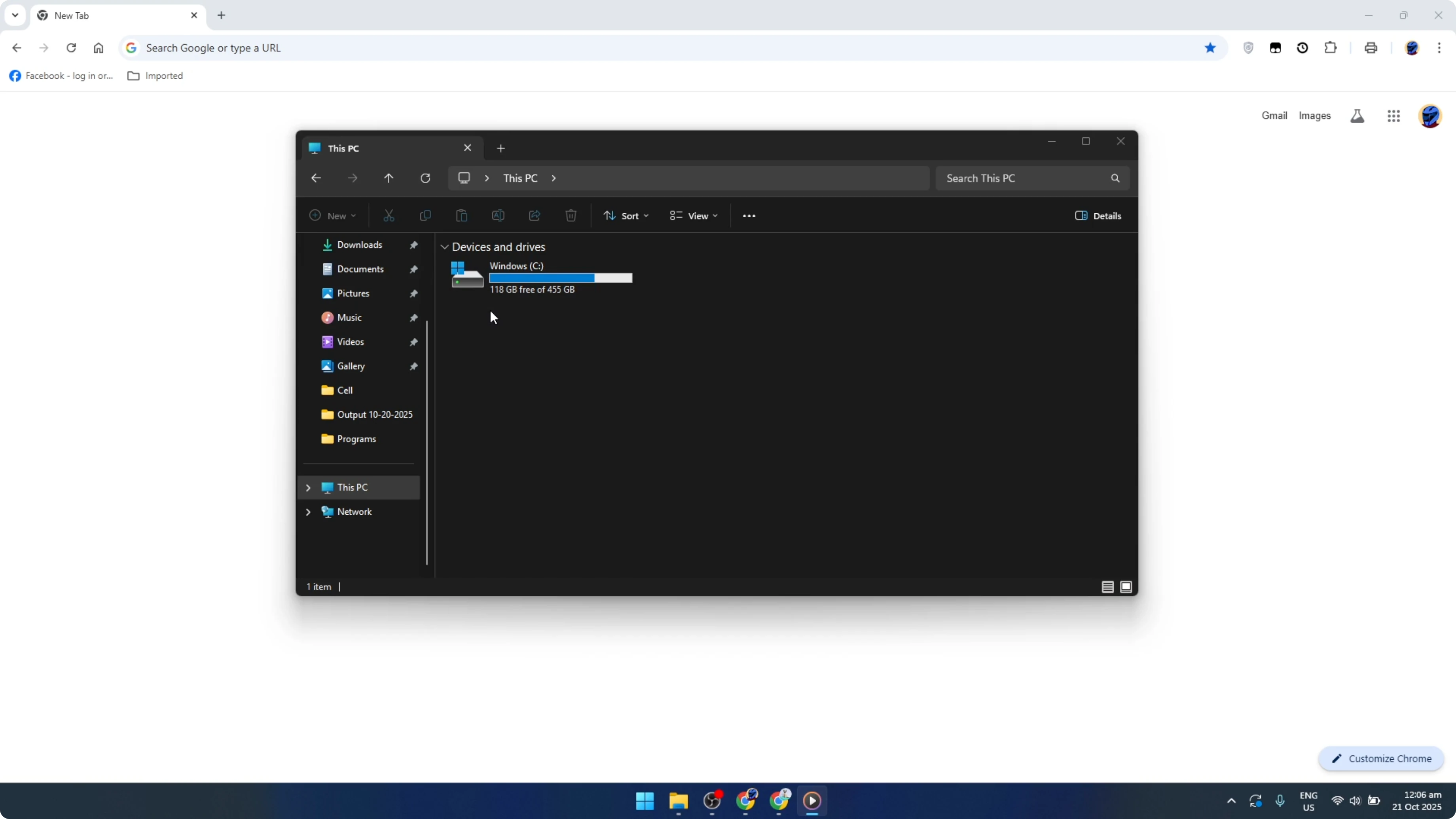Unpin Pictures via its pin icon
Viewport: 1456px width, 819px height.
414,293
